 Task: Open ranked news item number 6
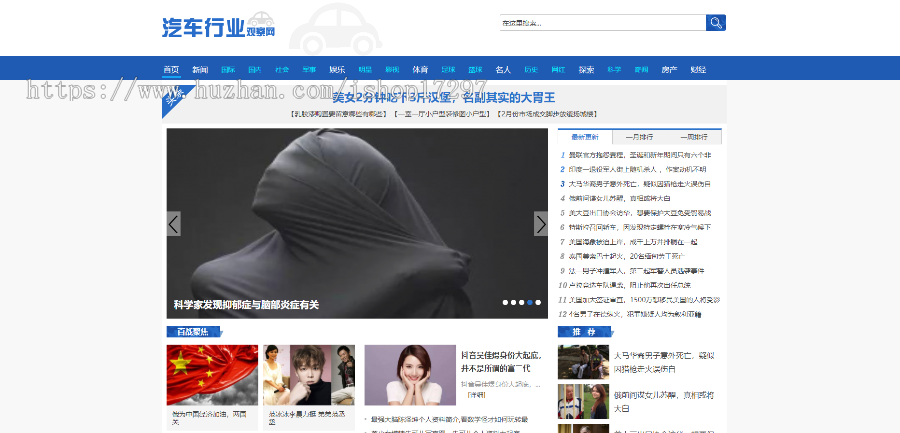click(639, 227)
